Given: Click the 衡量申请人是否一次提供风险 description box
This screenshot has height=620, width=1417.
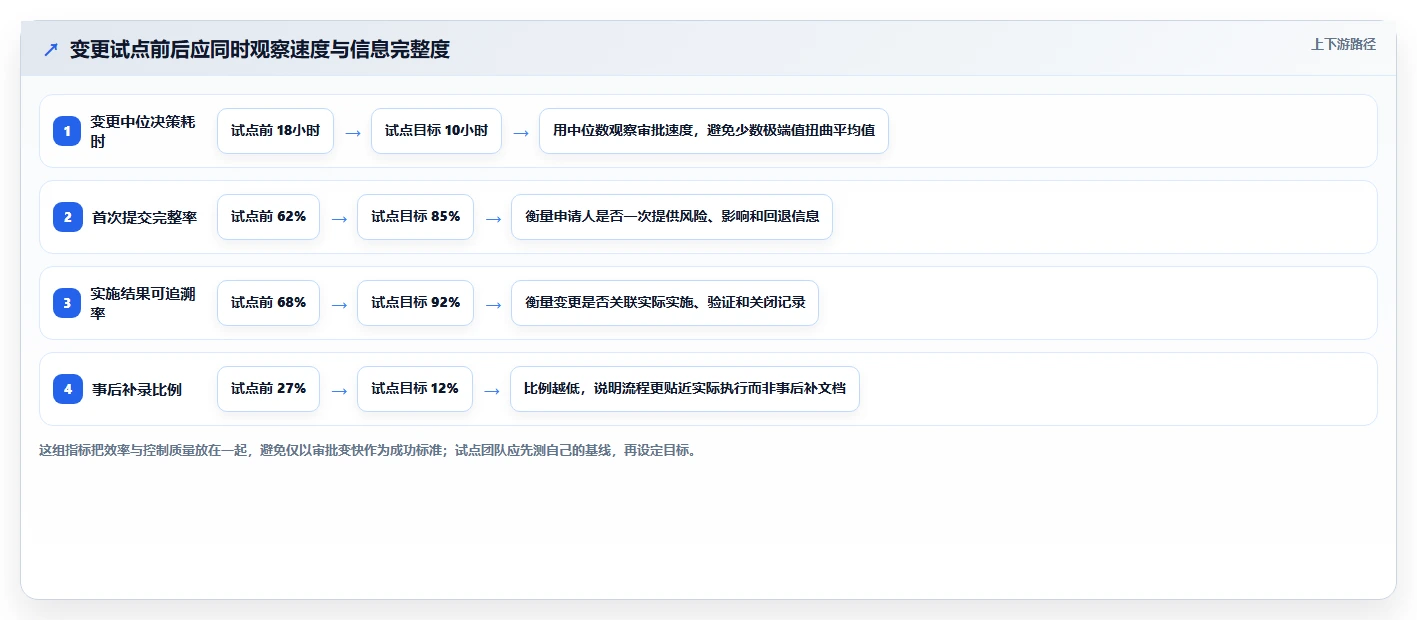Looking at the screenshot, I should point(672,217).
